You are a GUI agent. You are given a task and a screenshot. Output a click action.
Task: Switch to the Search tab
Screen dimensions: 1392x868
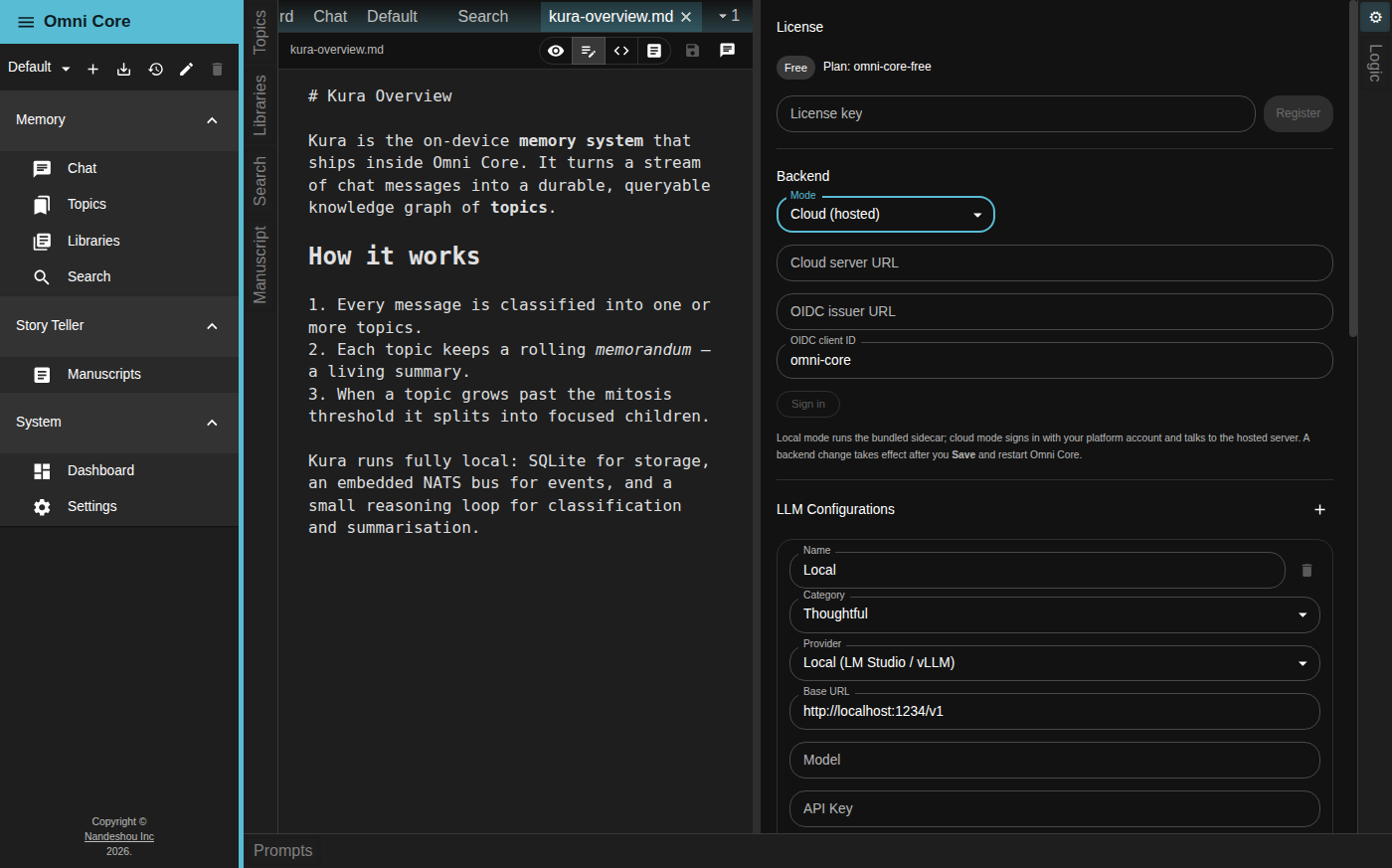click(483, 16)
